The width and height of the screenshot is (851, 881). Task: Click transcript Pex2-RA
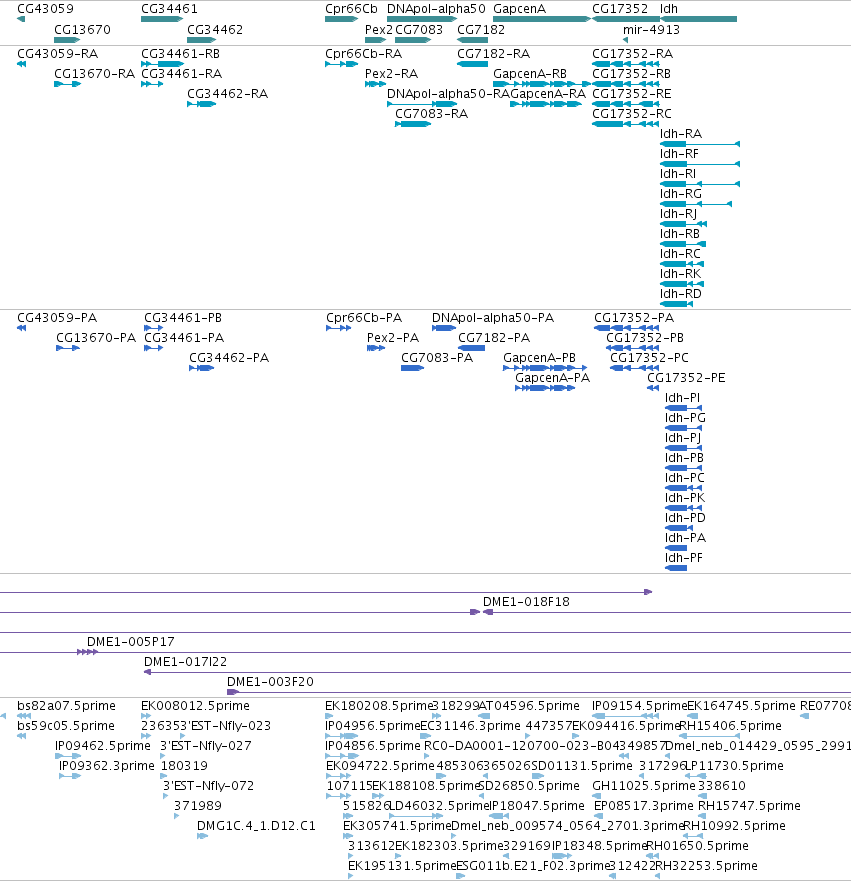(x=392, y=74)
